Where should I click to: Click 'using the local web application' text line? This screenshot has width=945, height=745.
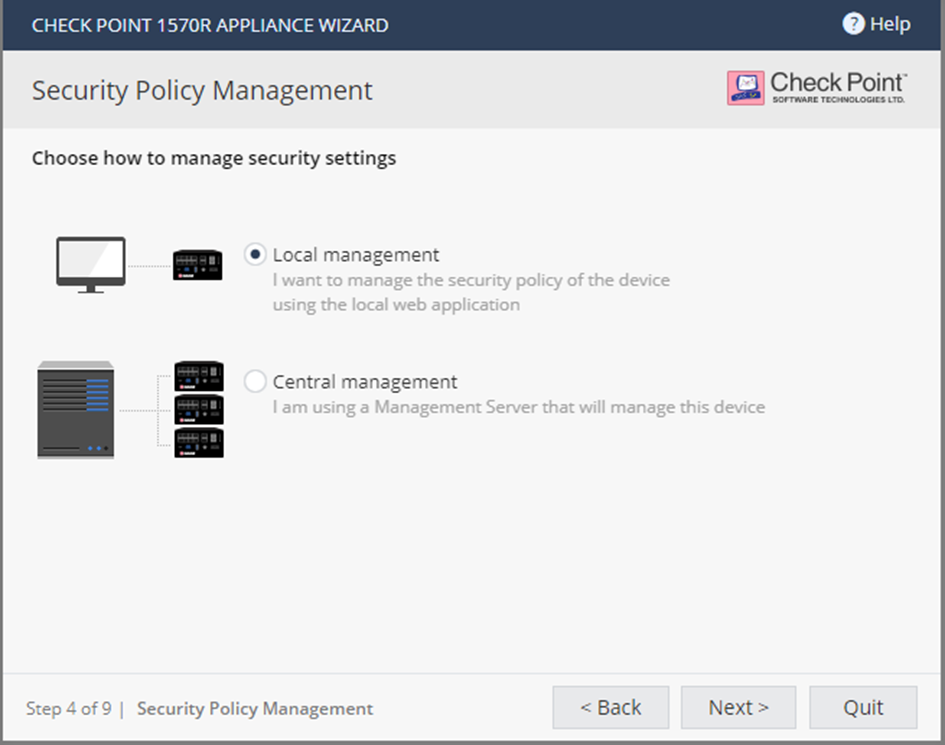click(x=396, y=304)
